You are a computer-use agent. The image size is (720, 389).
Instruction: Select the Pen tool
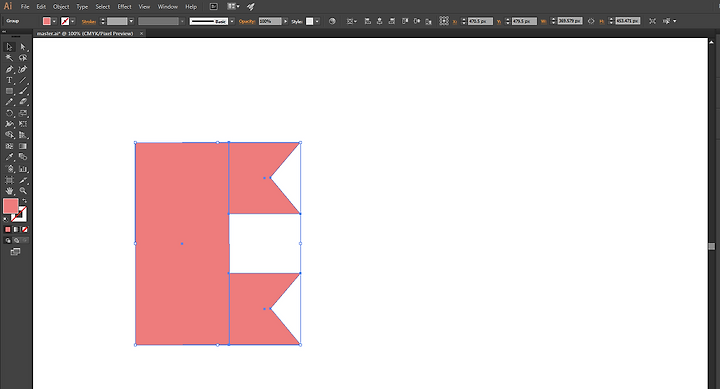pyautogui.click(x=9, y=69)
